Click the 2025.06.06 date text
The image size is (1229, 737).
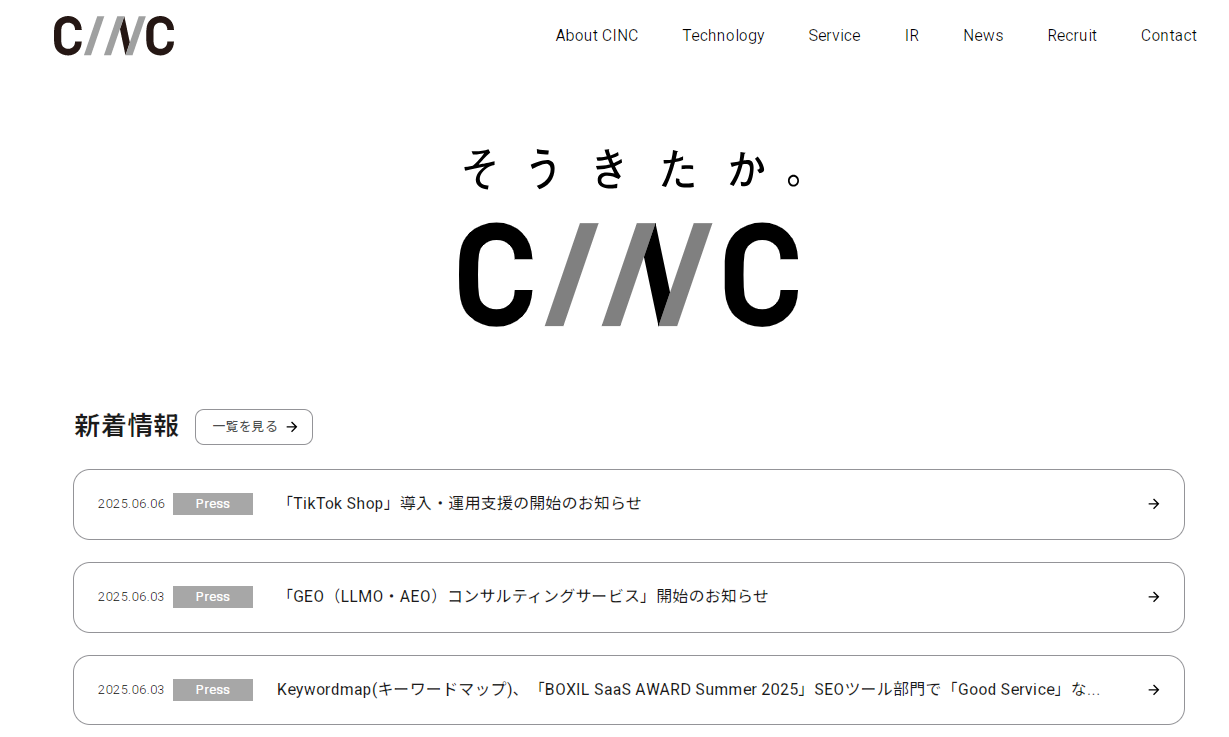[131, 504]
